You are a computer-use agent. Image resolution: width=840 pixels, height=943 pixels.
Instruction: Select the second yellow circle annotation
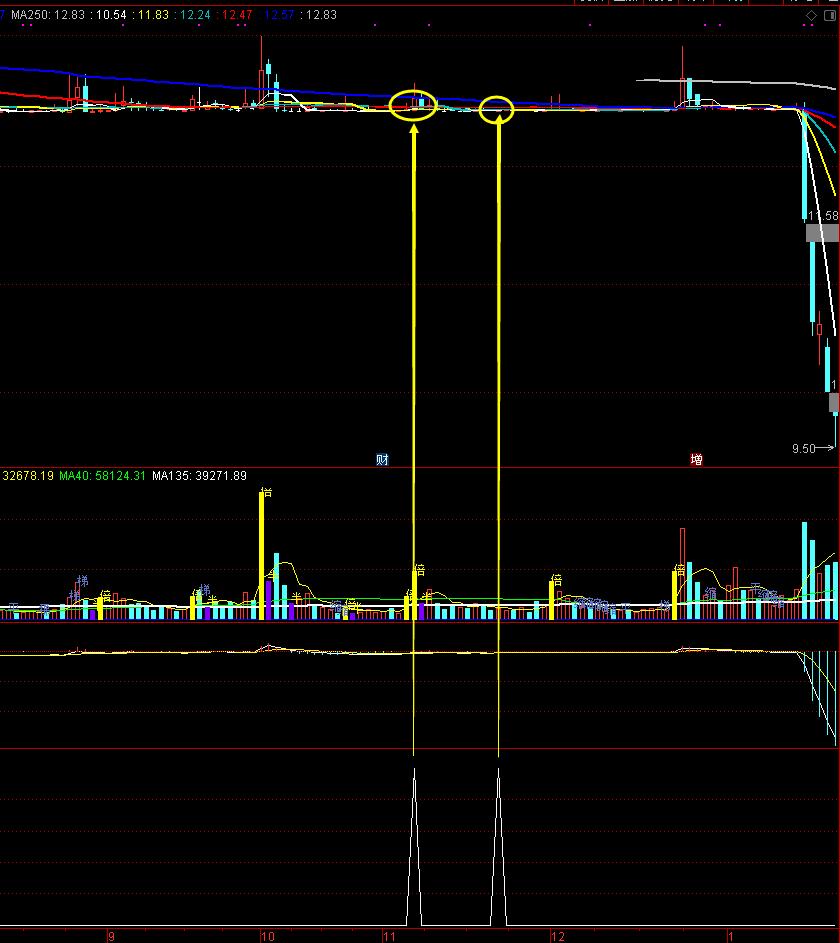pyautogui.click(x=496, y=110)
